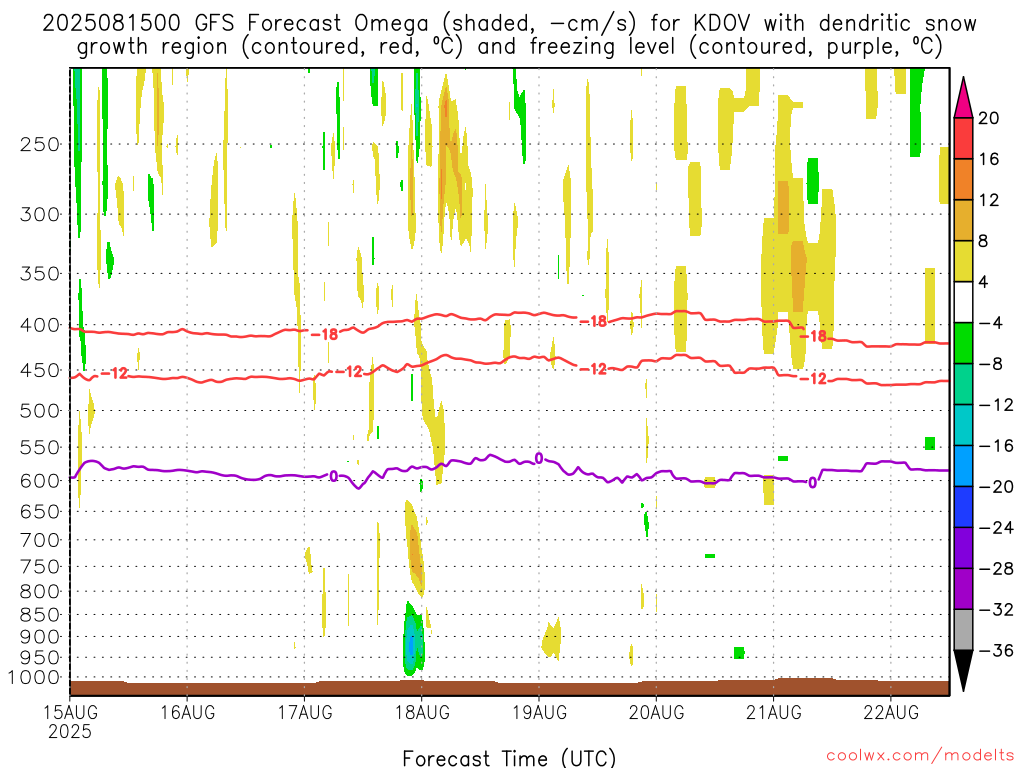The image size is (1024, 768).
Task: Click the orange swatch between 16 and 12
Action: (963, 179)
